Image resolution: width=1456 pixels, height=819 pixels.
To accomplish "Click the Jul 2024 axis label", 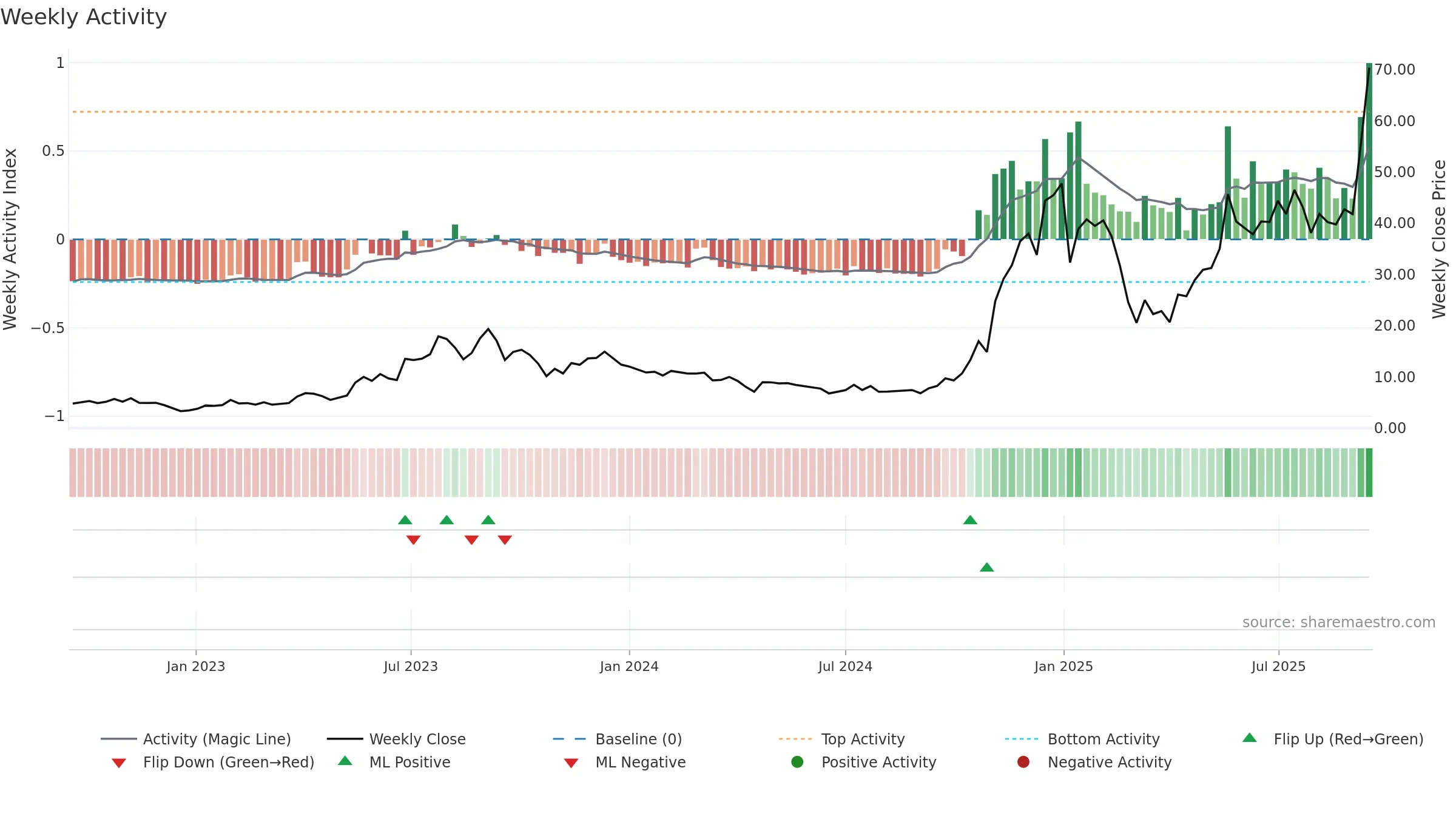I will click(845, 666).
